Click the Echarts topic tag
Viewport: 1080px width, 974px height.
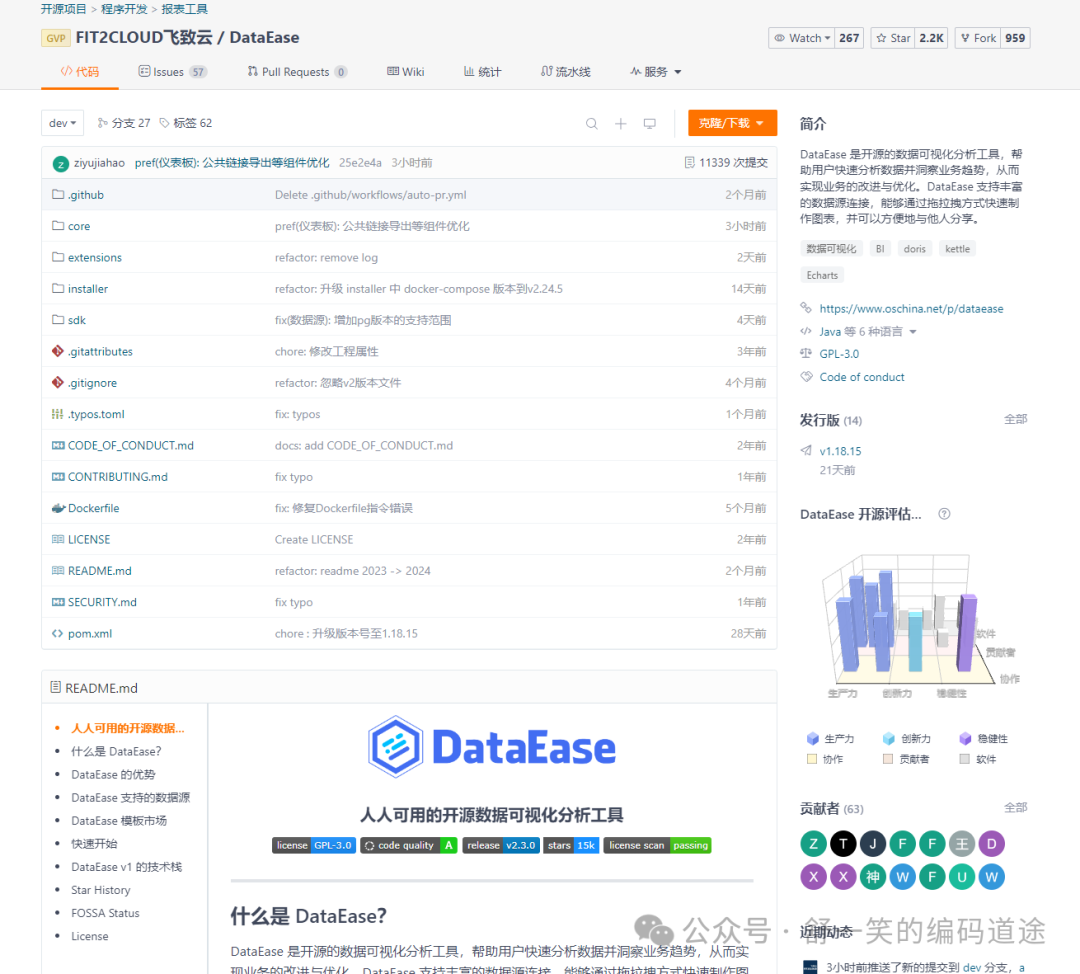tap(822, 275)
